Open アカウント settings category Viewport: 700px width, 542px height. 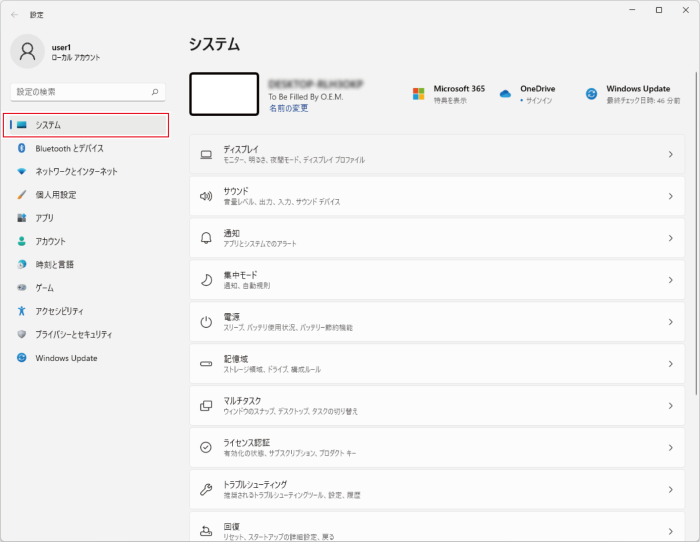pos(86,241)
